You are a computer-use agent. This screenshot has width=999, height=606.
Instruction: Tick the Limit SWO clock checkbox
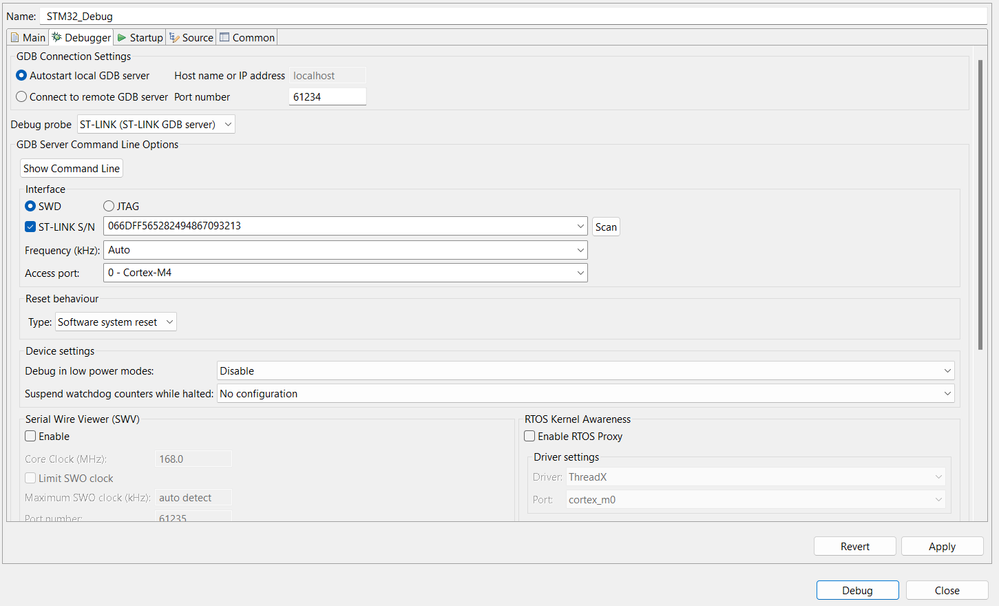point(30,478)
